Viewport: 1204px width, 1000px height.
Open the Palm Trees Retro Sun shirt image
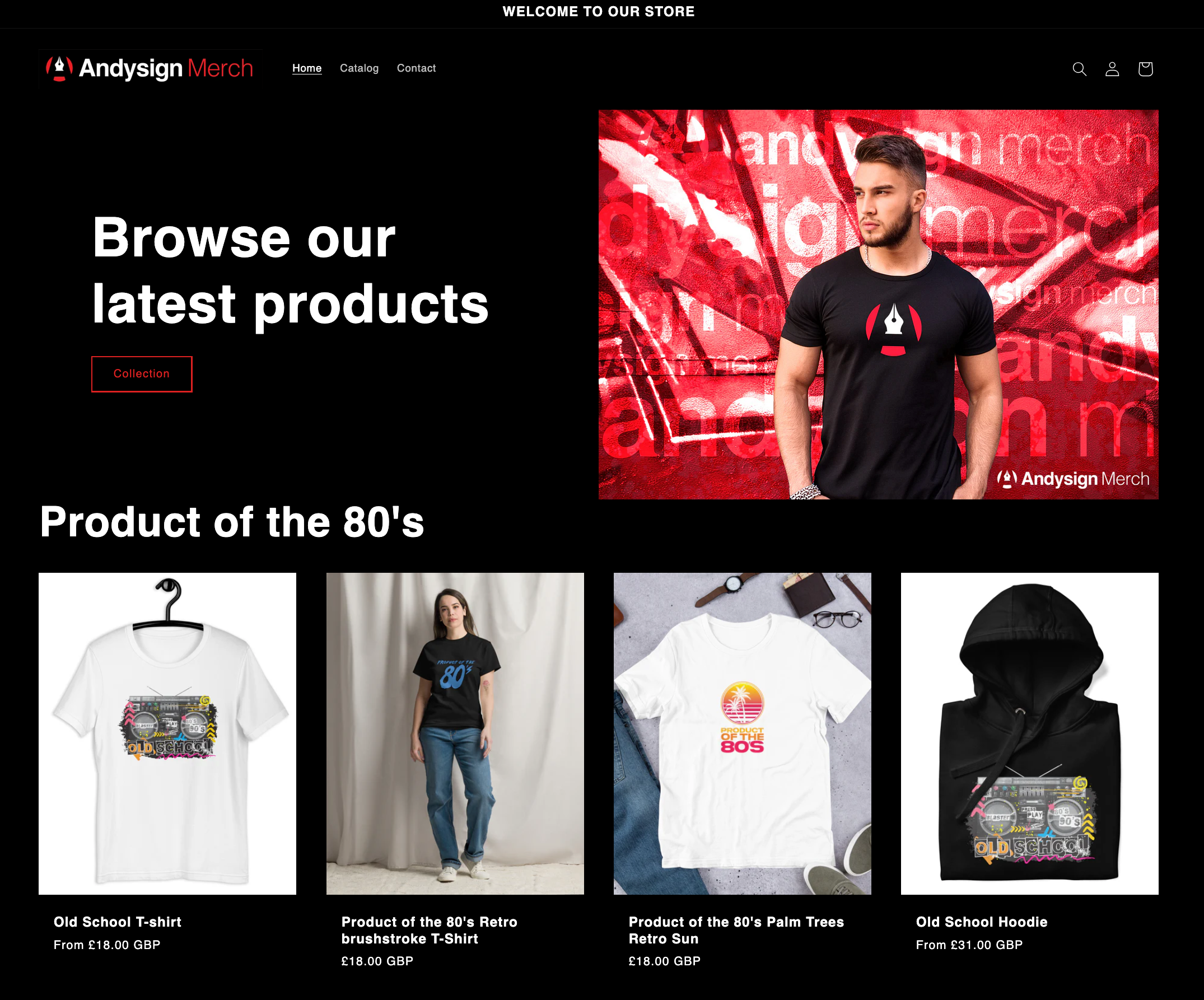[743, 733]
